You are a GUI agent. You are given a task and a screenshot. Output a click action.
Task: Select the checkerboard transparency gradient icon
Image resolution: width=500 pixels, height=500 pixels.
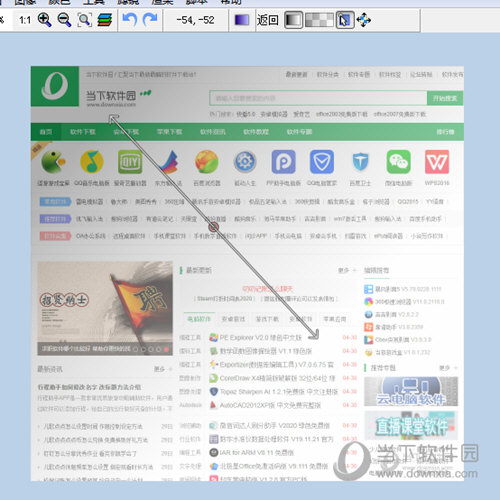coord(319,20)
